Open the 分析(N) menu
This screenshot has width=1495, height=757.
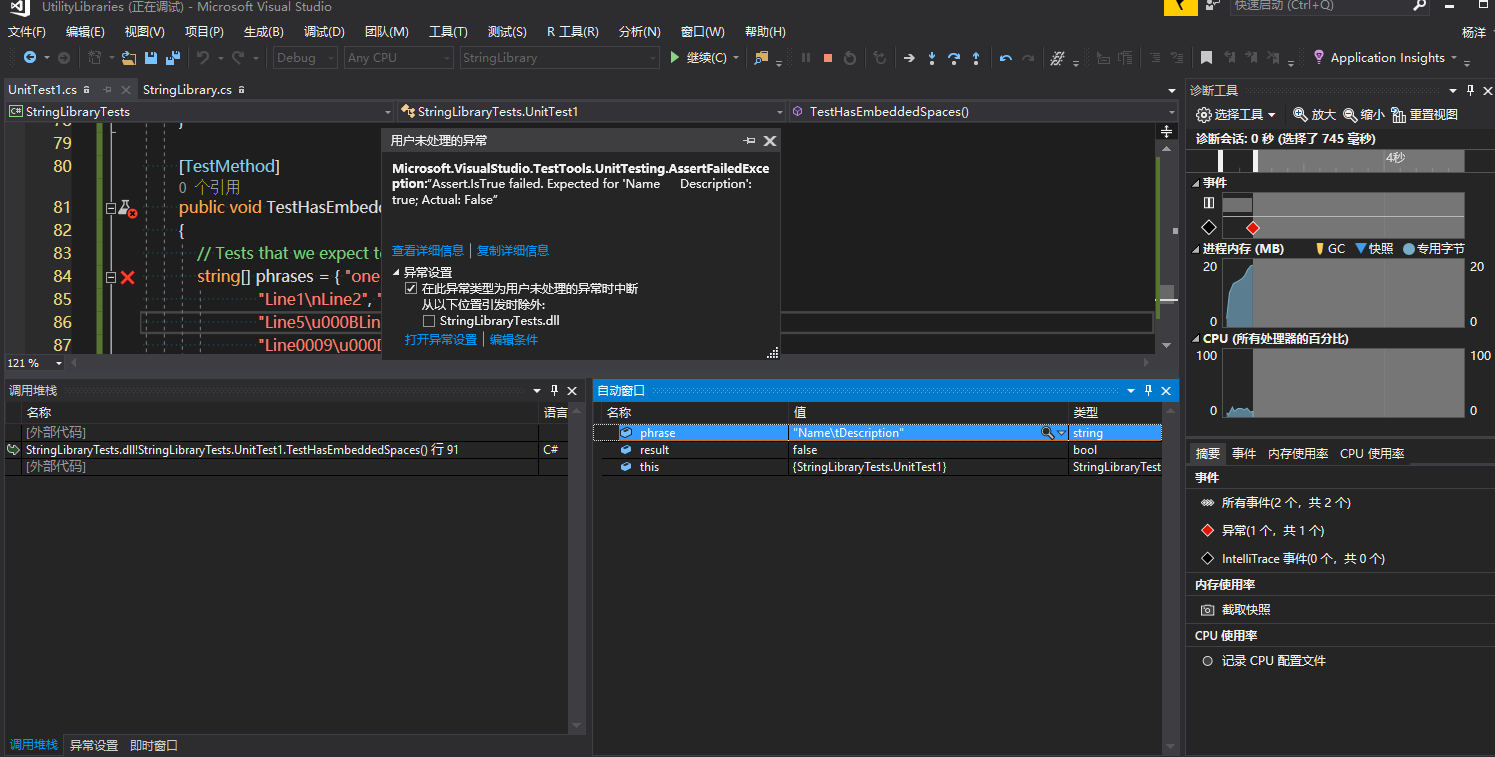tap(639, 32)
